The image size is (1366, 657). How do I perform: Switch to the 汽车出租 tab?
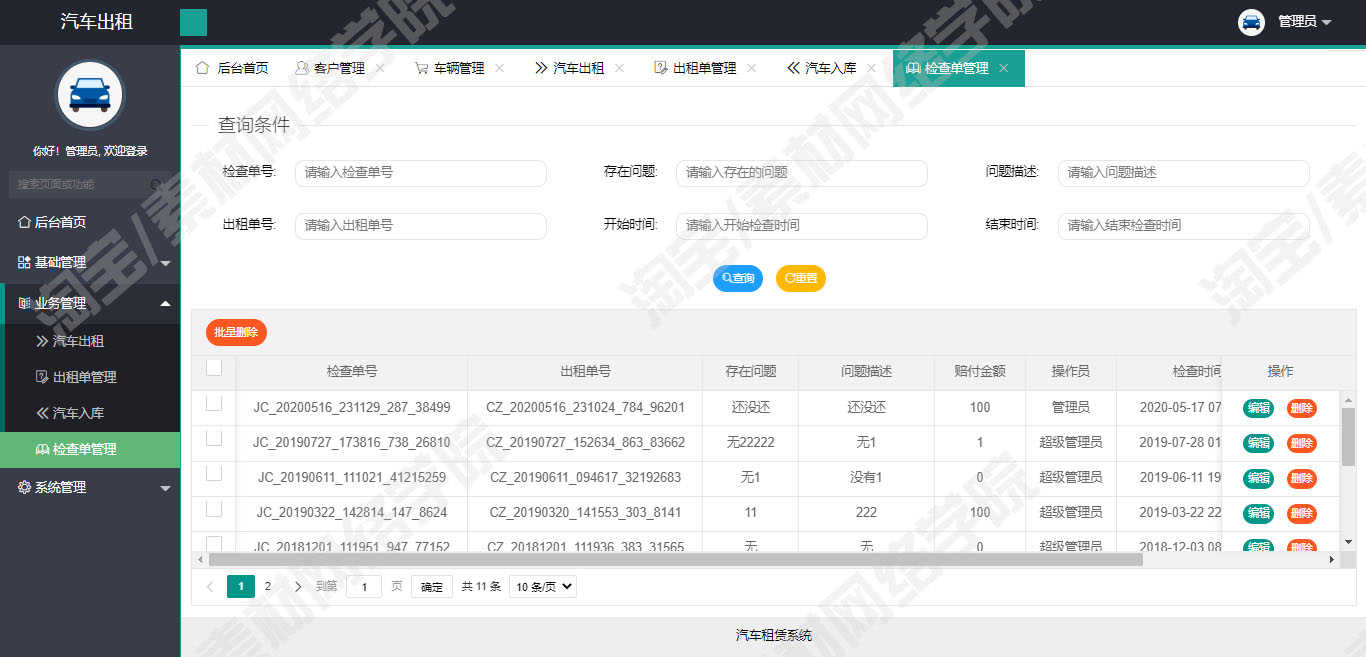click(570, 68)
